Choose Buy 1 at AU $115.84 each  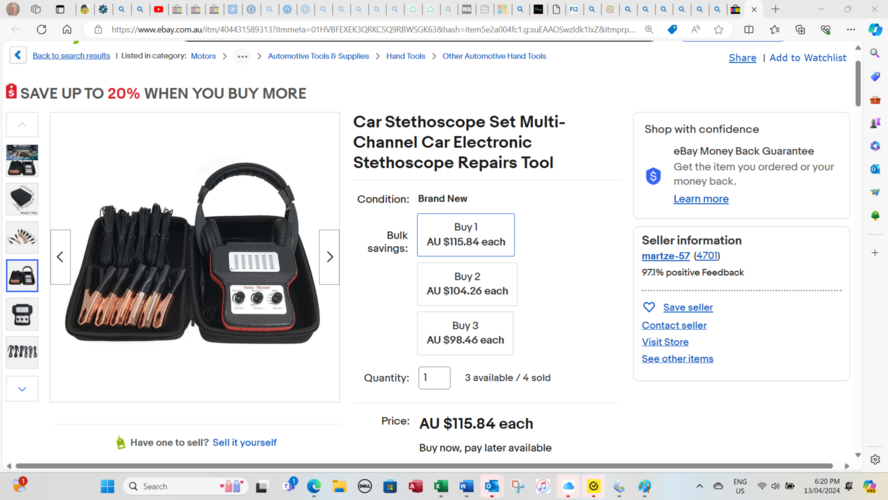pyautogui.click(x=466, y=234)
